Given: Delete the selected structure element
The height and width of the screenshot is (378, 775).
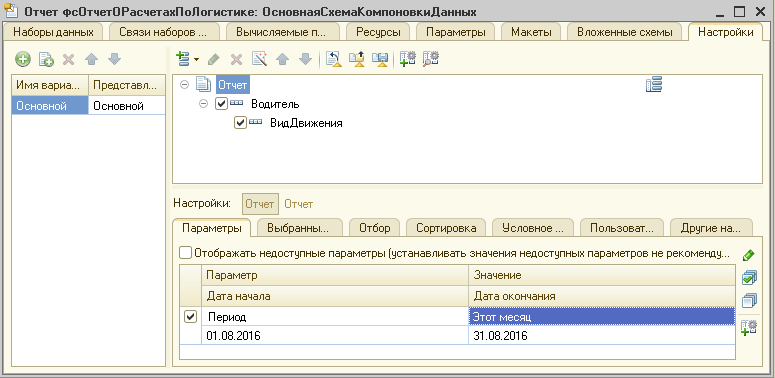Looking at the screenshot, I should (237, 59).
